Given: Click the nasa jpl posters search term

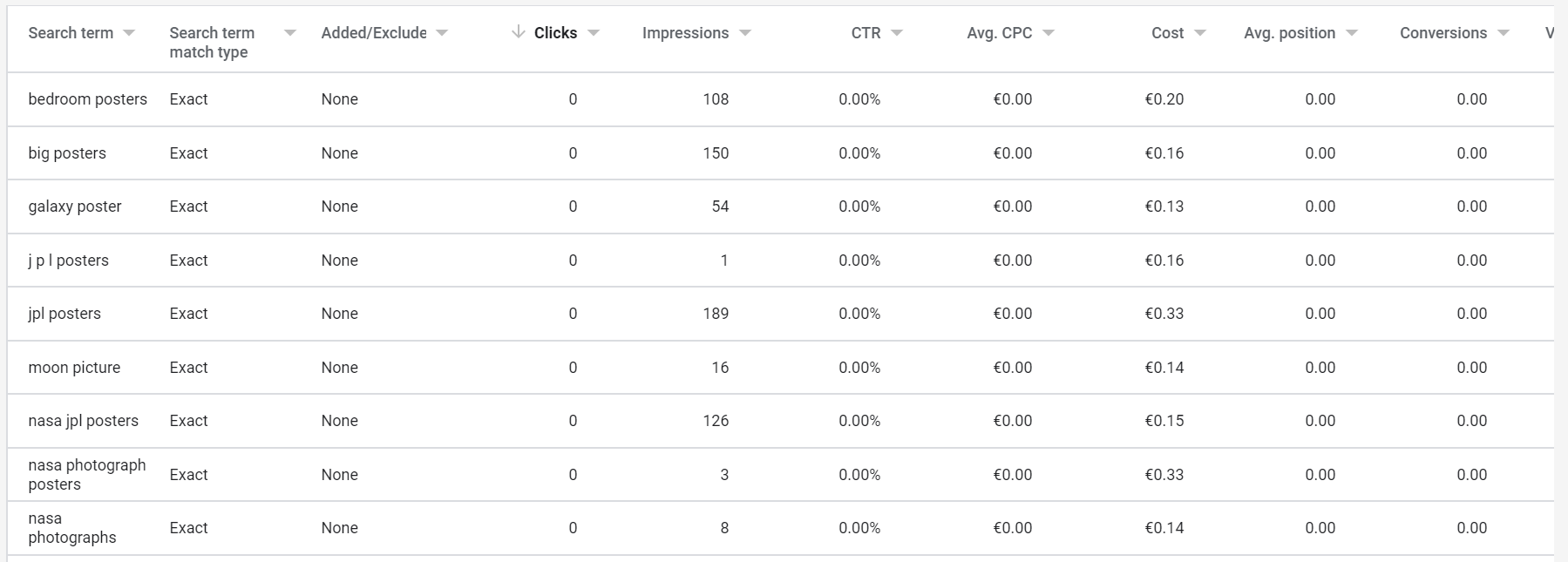Looking at the screenshot, I should 83,421.
